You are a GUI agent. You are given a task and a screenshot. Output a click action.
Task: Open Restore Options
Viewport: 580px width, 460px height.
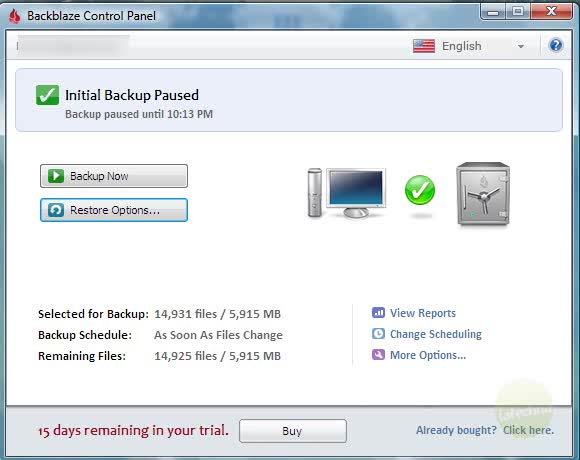(x=114, y=210)
